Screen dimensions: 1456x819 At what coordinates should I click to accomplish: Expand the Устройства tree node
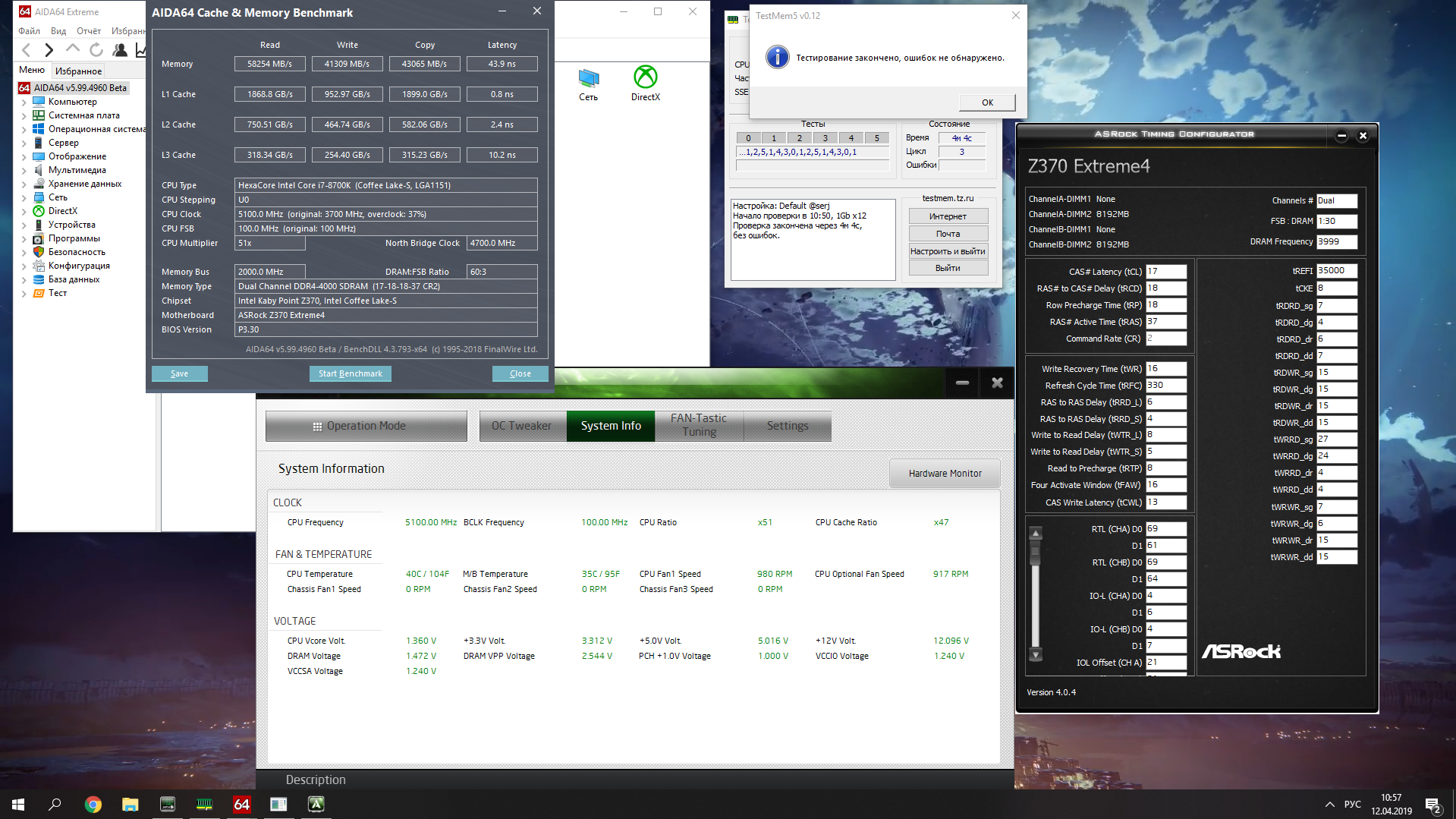24,225
